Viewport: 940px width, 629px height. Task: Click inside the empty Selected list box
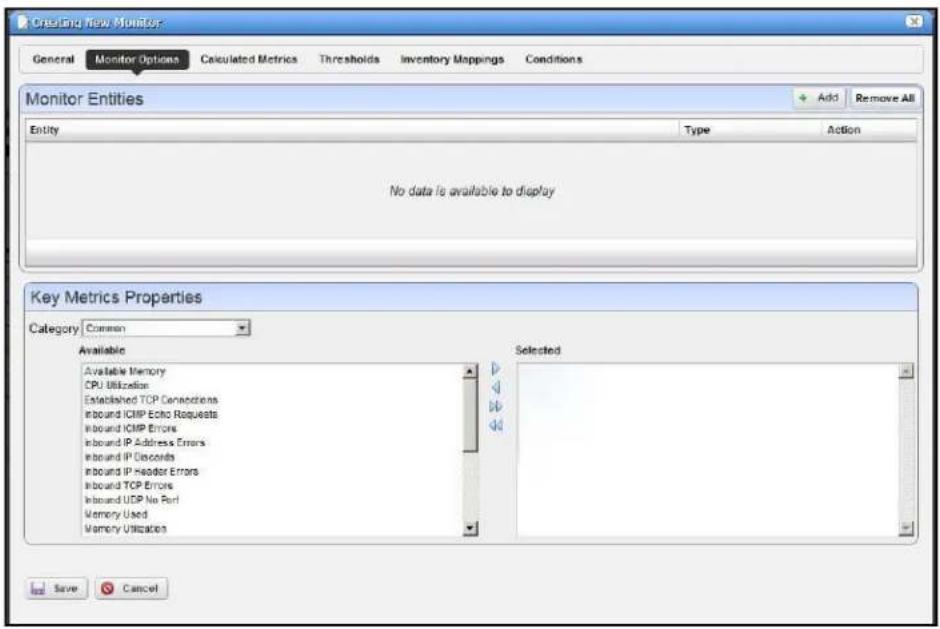click(707, 450)
